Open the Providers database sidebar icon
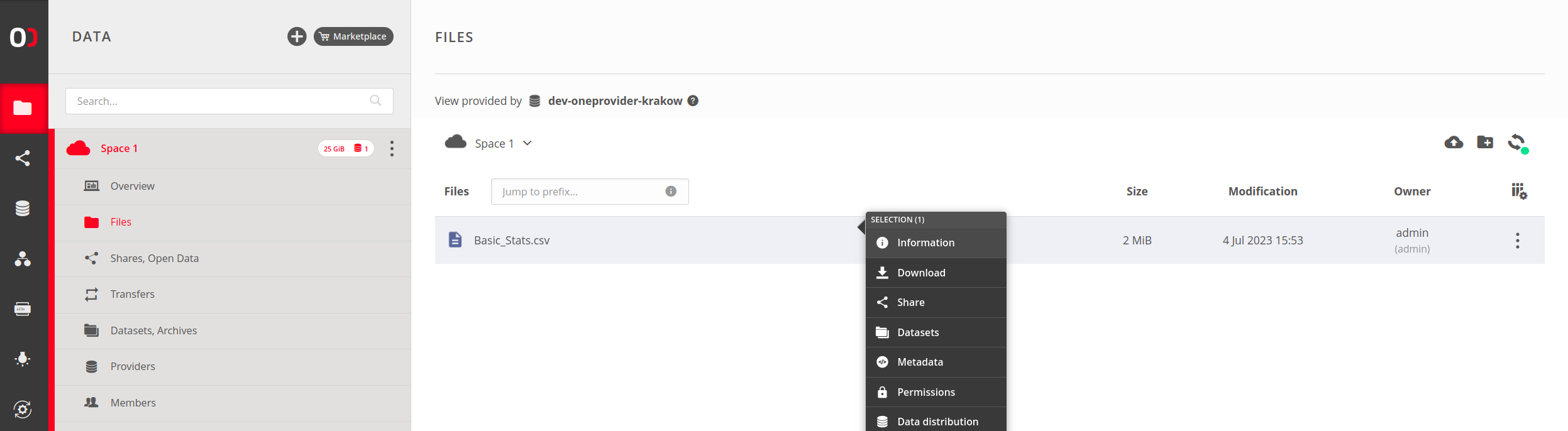This screenshot has height=431, width=1568. click(23, 209)
